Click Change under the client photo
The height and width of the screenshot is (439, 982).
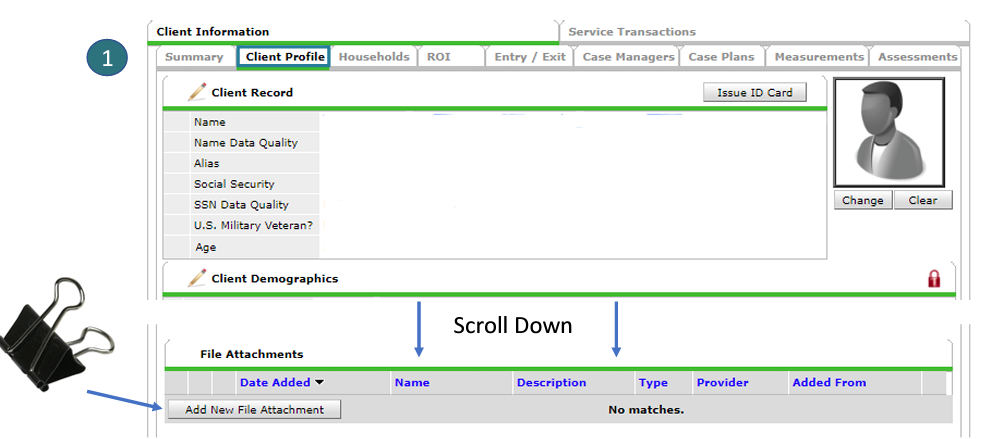(x=862, y=200)
